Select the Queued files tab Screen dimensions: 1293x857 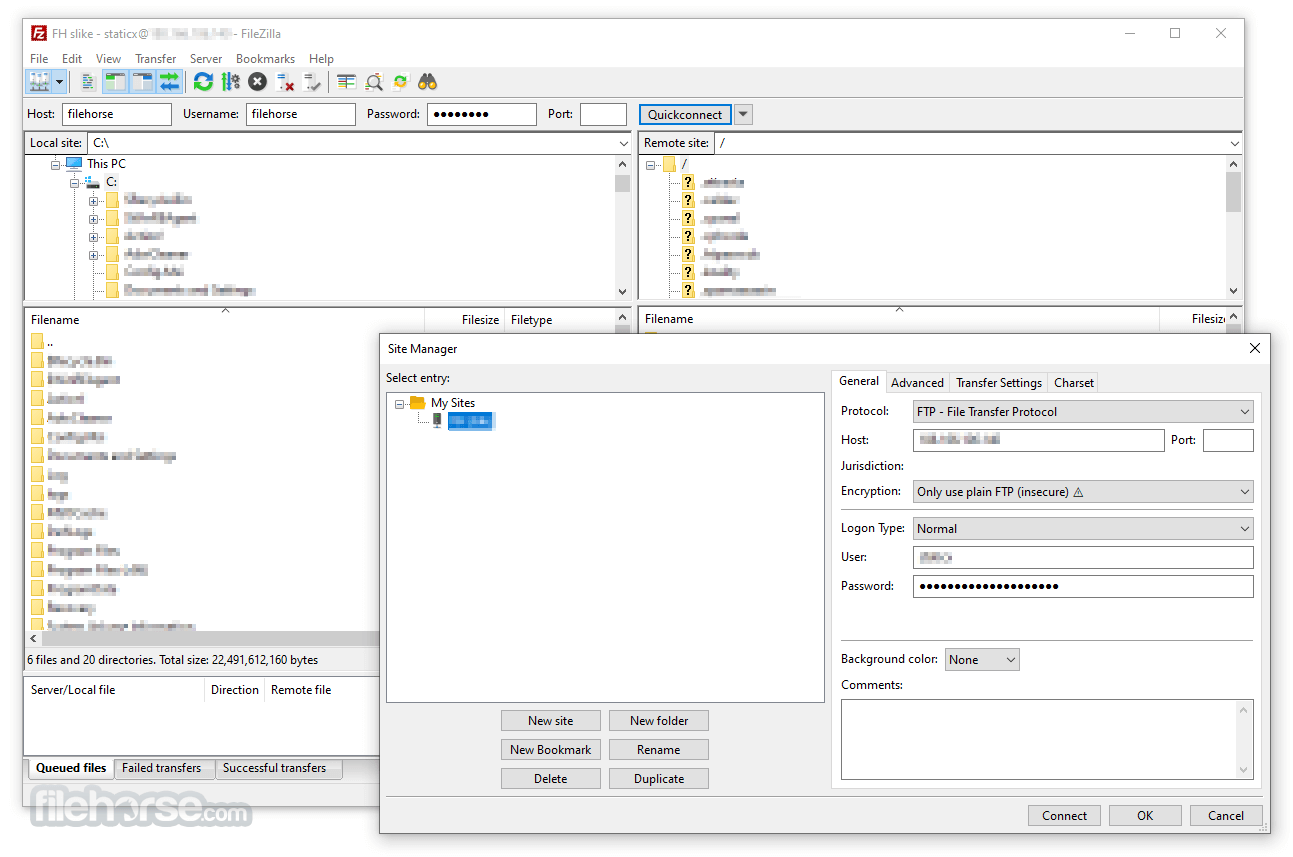coord(71,768)
